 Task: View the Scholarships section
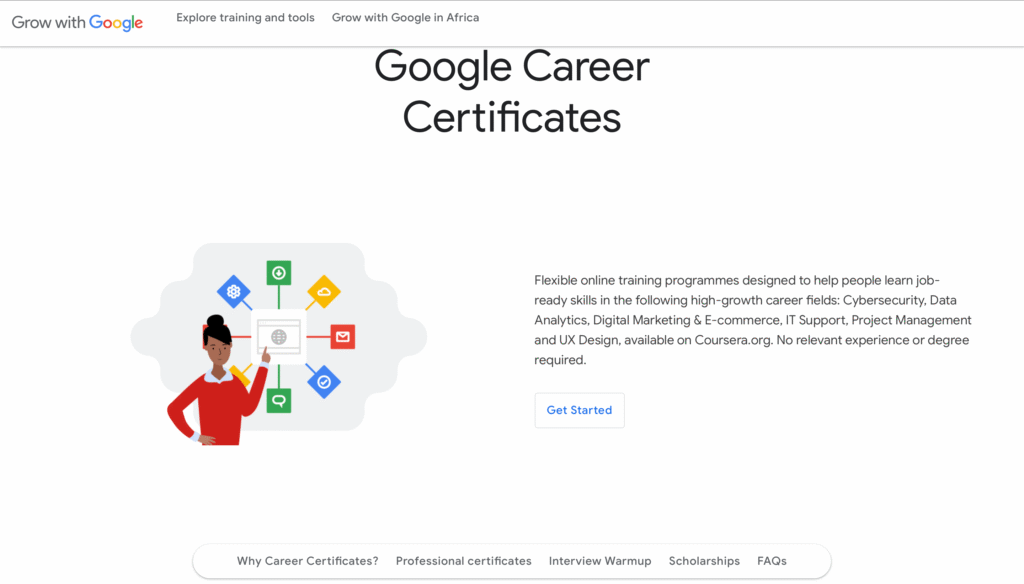[704, 561]
